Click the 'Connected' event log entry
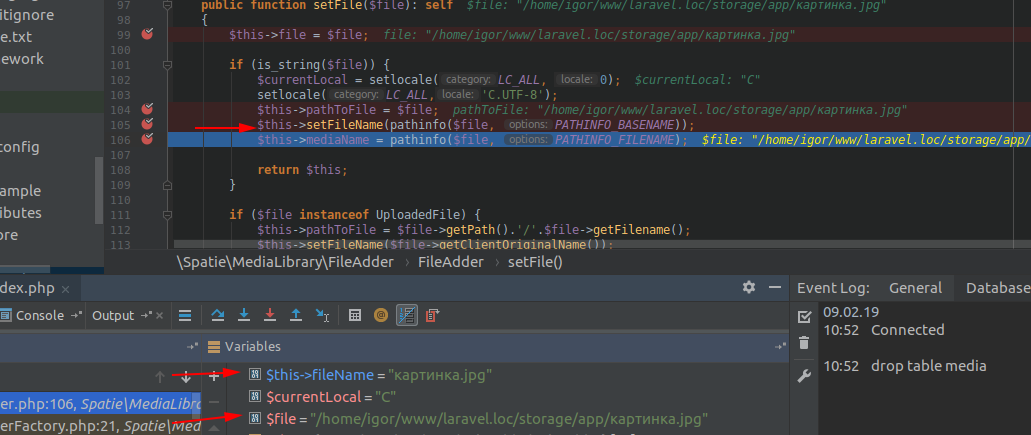Viewport: 1031px width, 435px height. pyautogui.click(x=907, y=330)
